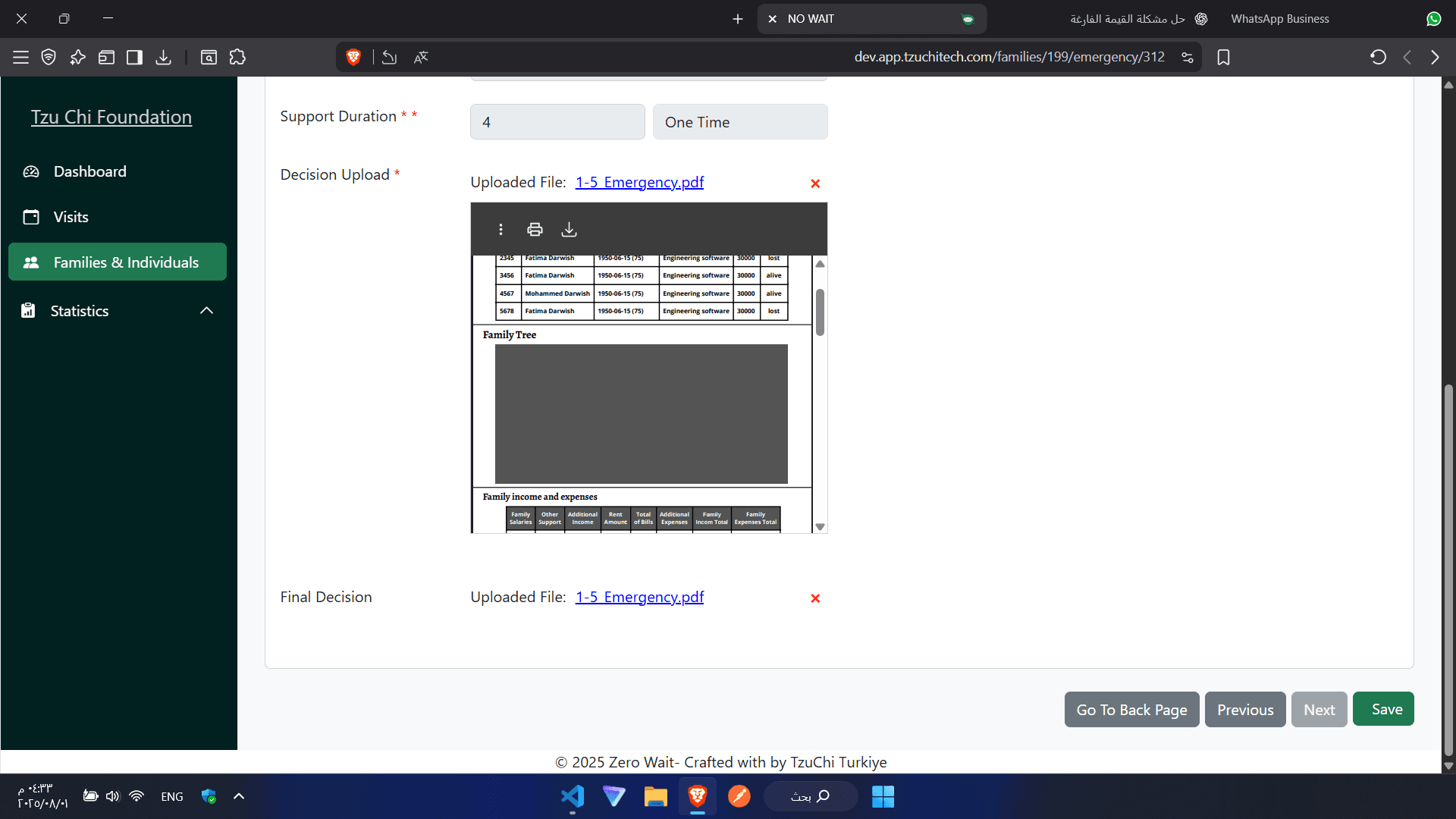This screenshot has width=1456, height=819.
Task: Print the PDF using viewer print icon
Action: (x=535, y=229)
